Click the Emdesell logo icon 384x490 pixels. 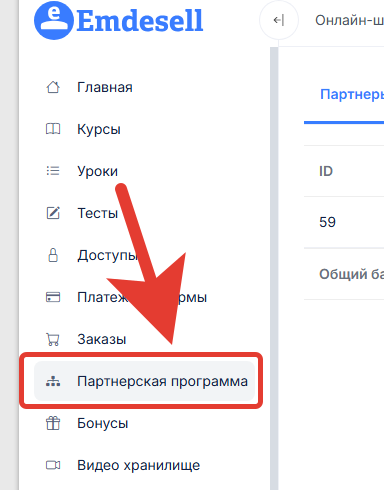point(54,20)
